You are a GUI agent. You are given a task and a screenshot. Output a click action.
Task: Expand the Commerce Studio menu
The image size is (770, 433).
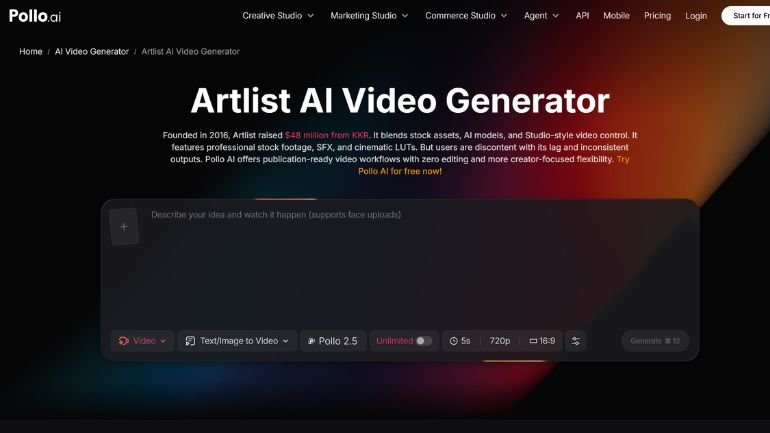(466, 16)
